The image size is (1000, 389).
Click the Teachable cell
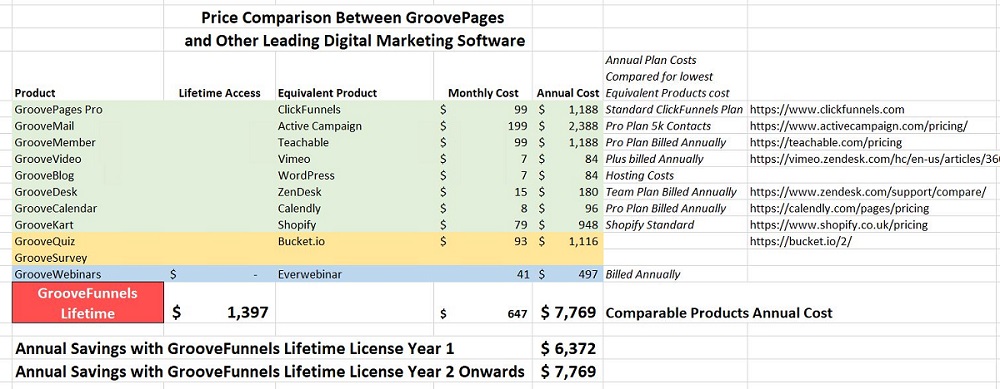(x=354, y=142)
